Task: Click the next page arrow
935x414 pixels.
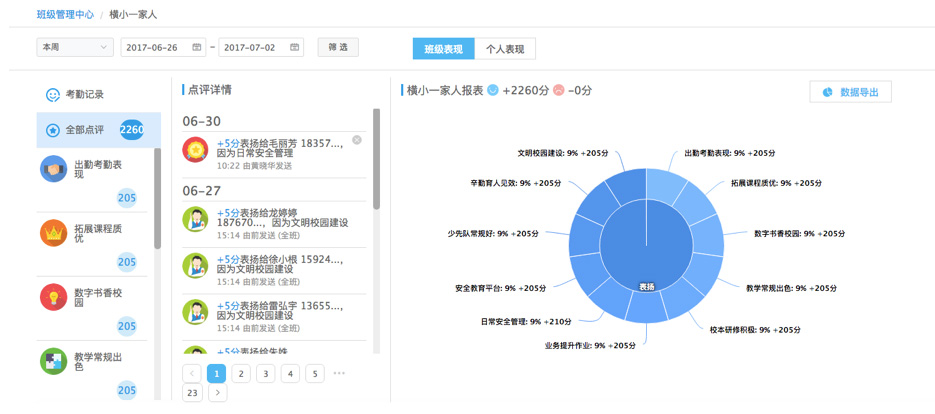Action: pos(218,393)
